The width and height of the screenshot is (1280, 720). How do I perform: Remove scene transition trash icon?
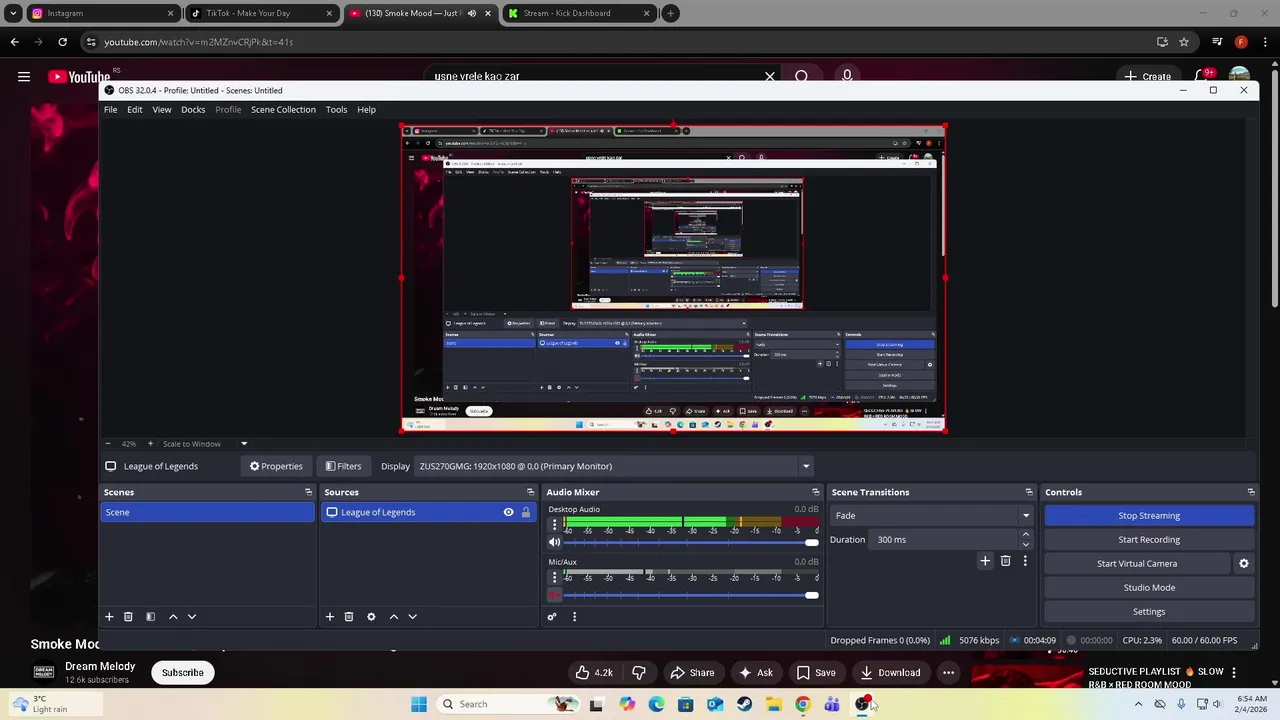(x=1005, y=561)
